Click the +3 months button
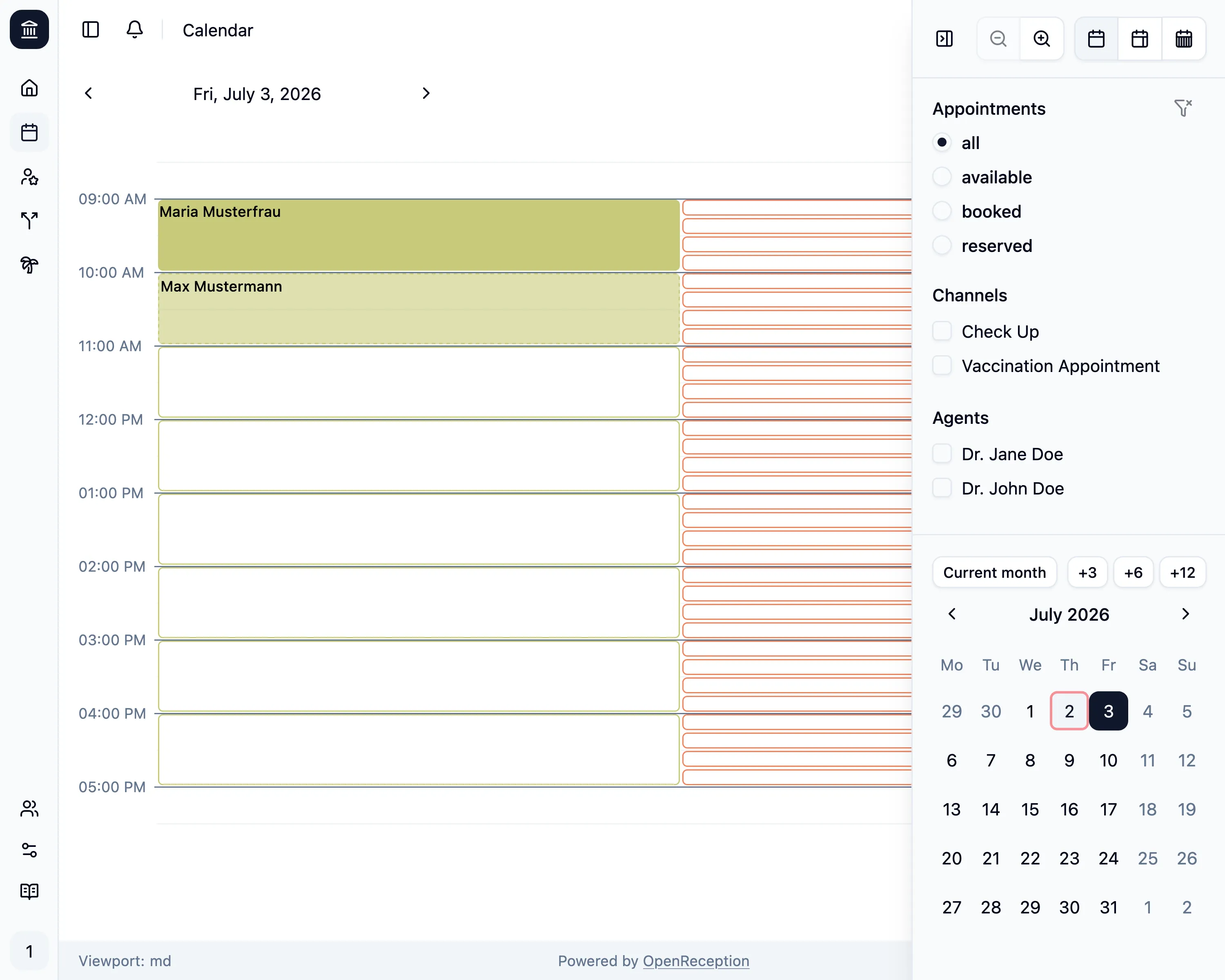Viewport: 1225px width, 980px height. 1087,572
